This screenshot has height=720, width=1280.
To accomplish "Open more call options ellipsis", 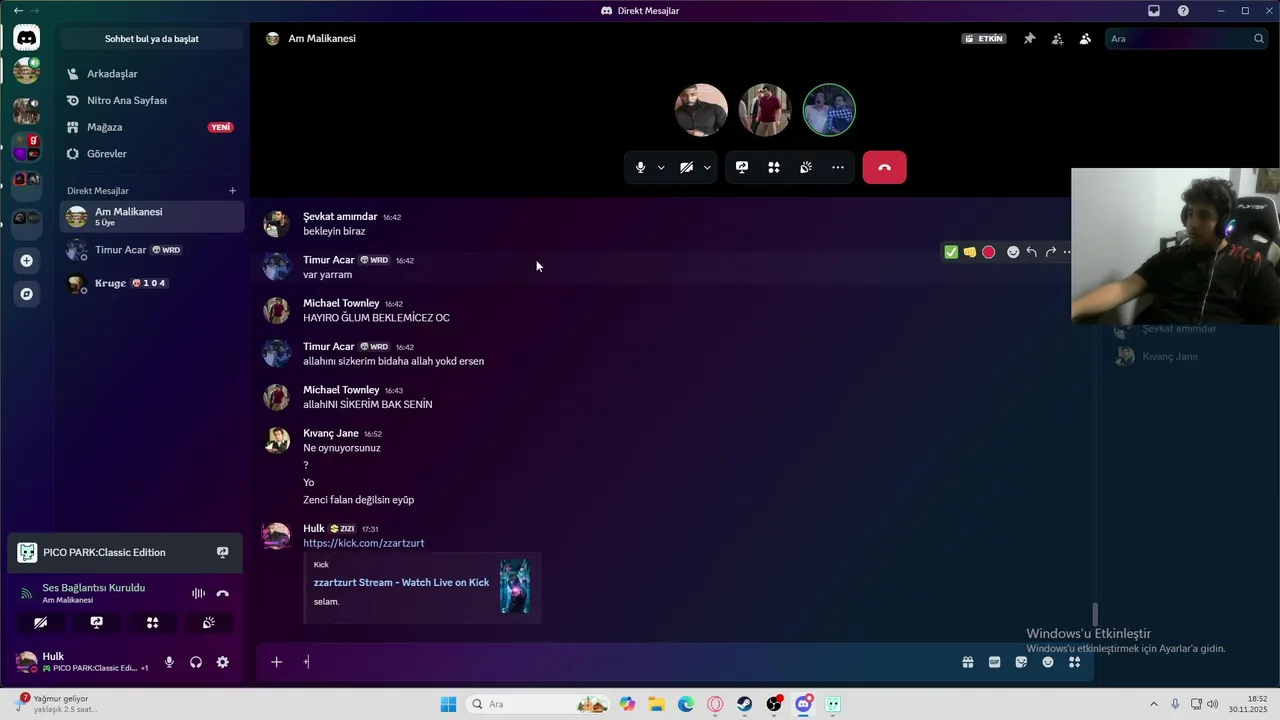I will tap(838, 168).
